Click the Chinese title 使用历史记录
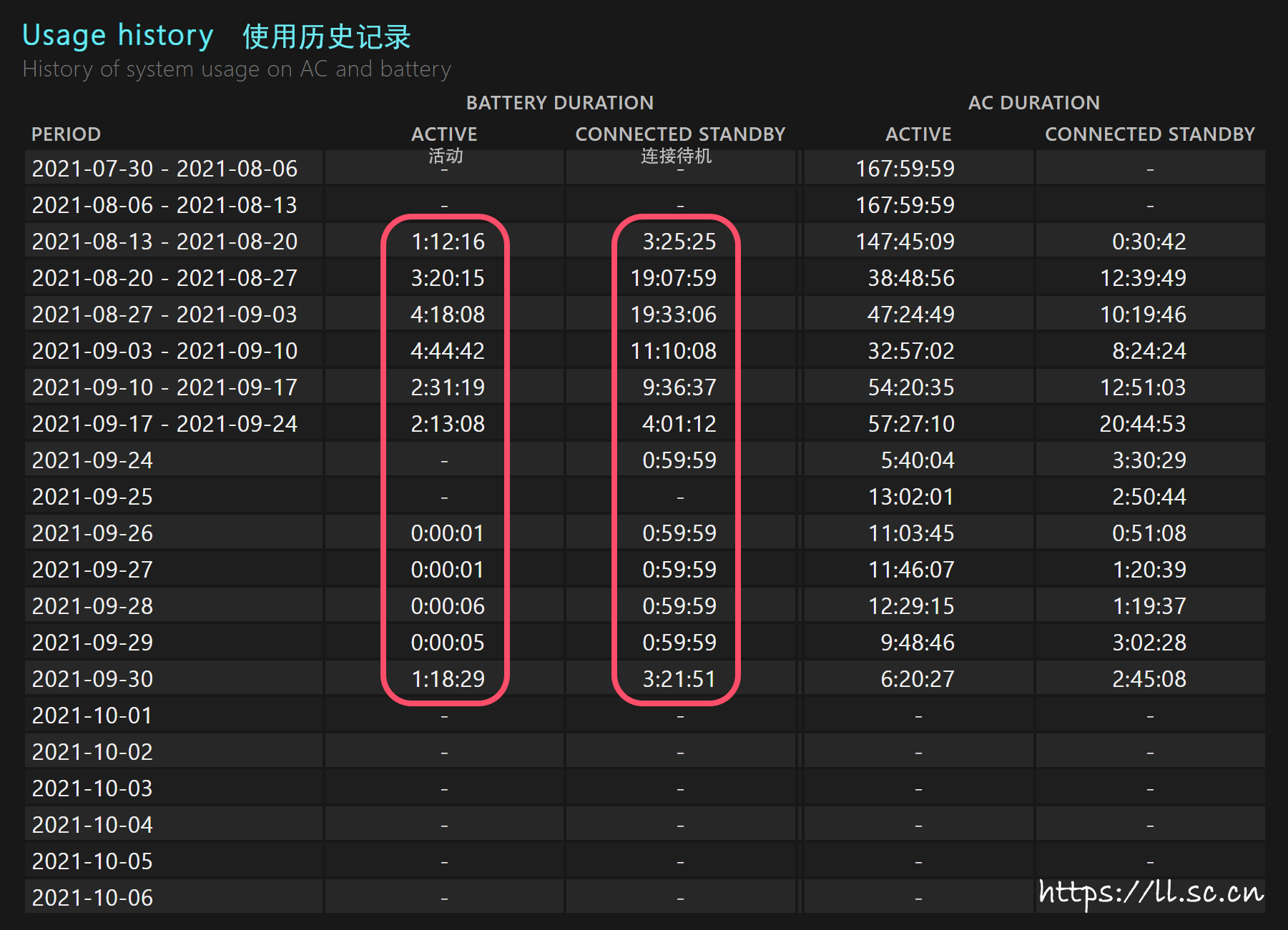 coord(326,36)
